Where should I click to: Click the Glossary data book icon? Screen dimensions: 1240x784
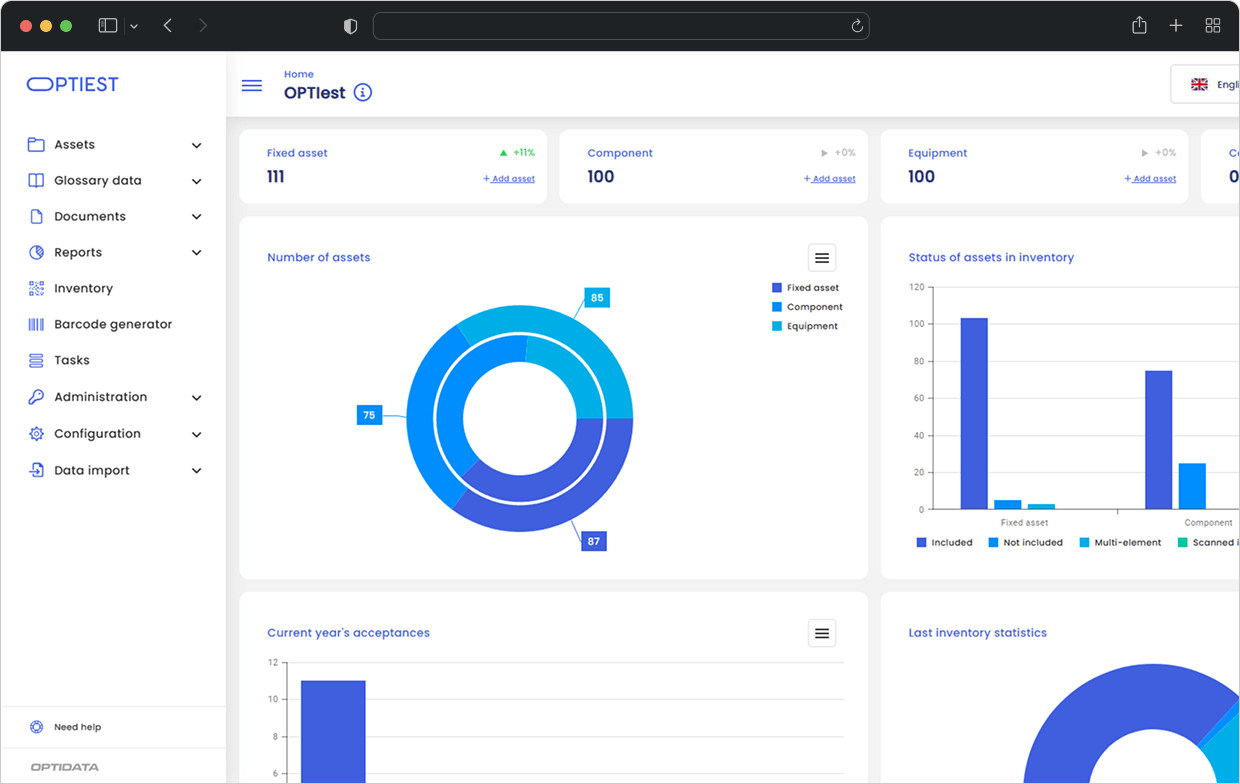[36, 181]
